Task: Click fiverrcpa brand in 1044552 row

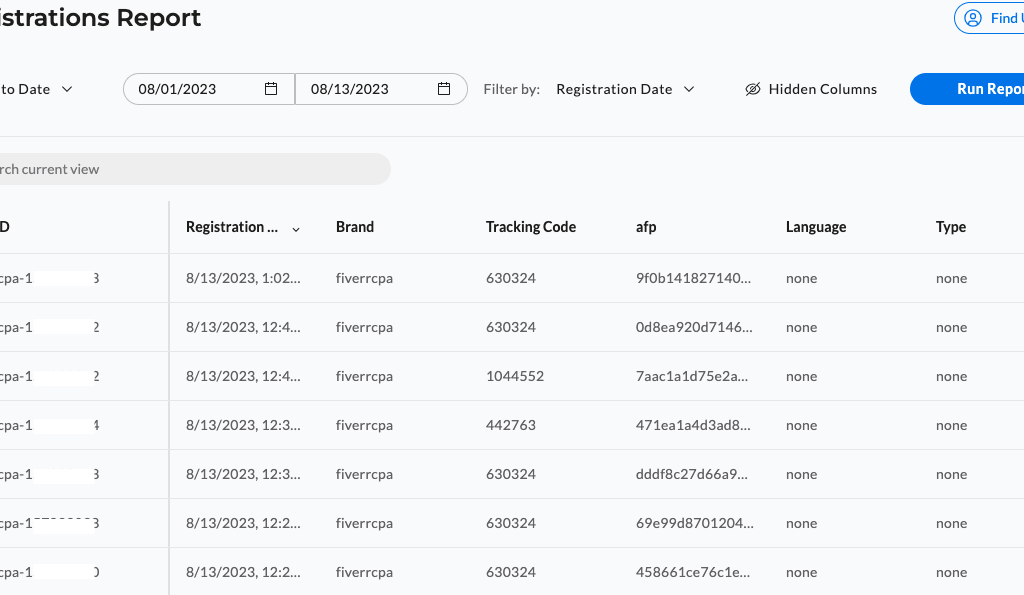Action: tap(364, 376)
